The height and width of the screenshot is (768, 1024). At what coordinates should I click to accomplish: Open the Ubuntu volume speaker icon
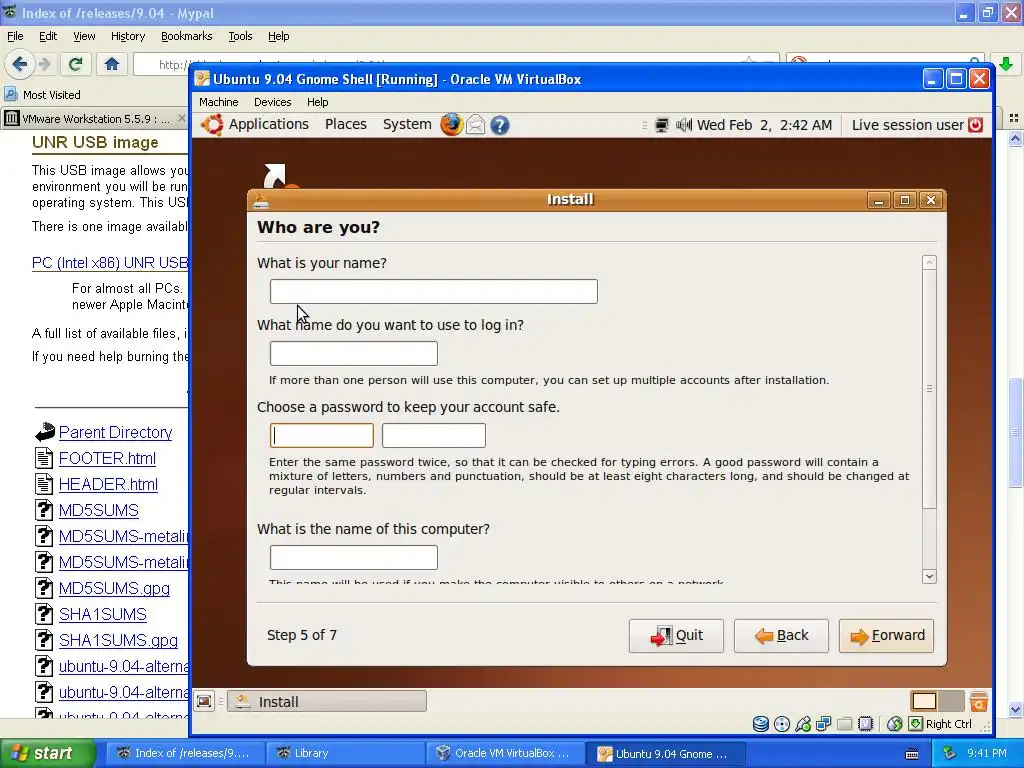[683, 125]
